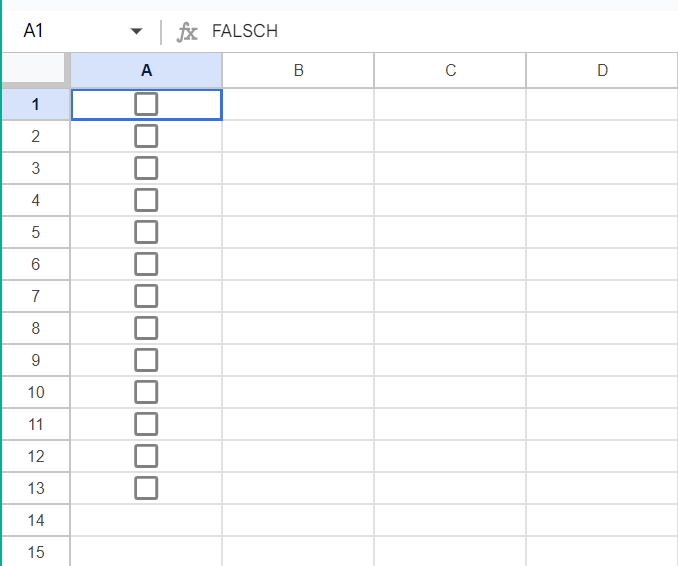The width and height of the screenshot is (678, 566).
Task: Select empty cell D10
Action: 601,392
